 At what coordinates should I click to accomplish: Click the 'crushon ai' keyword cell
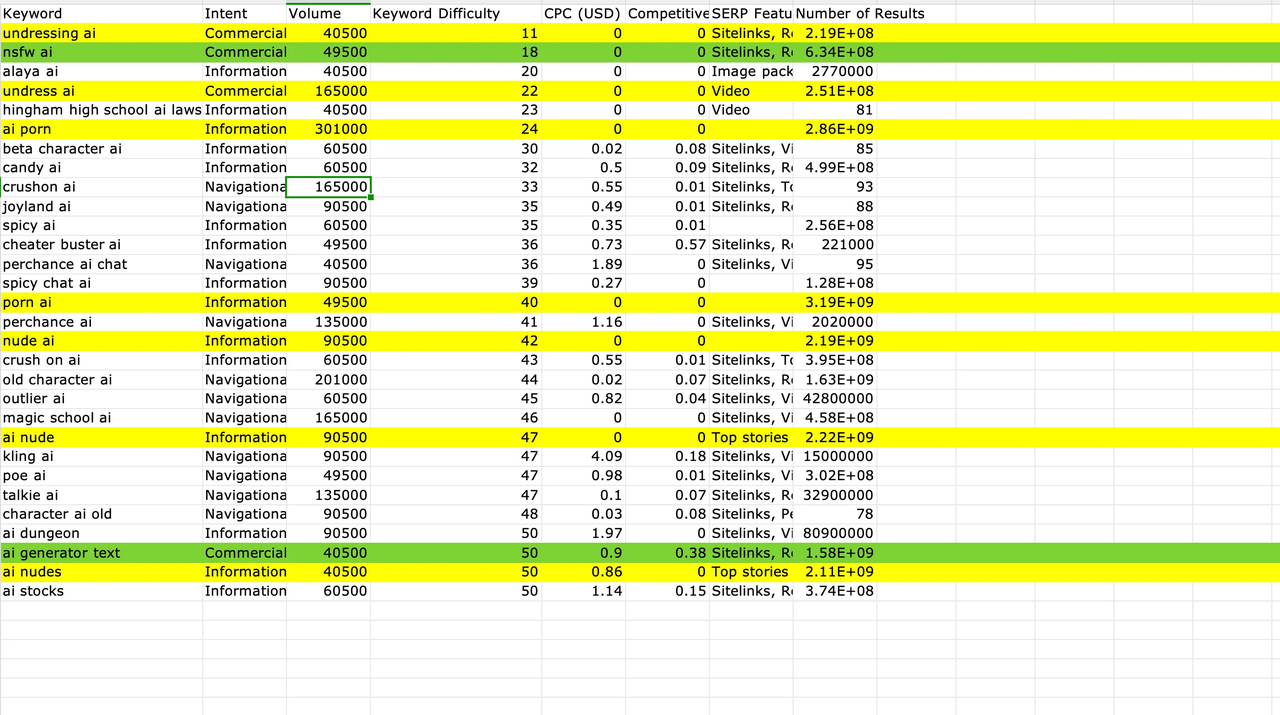101,187
